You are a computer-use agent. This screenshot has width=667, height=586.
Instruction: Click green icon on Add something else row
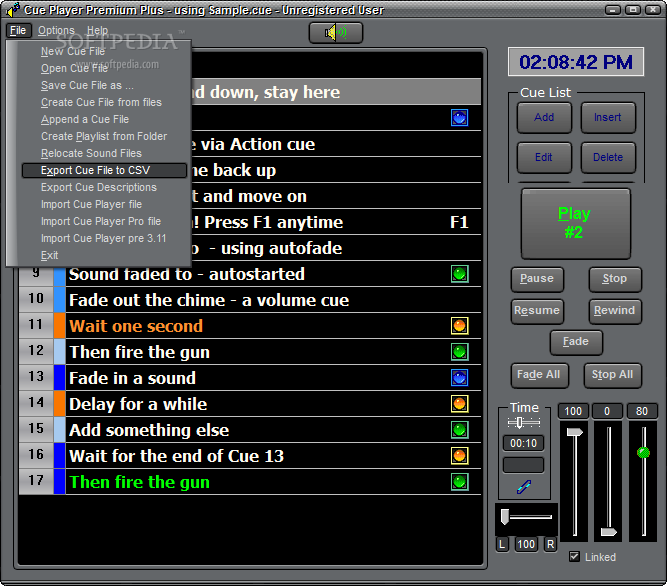pos(459,430)
